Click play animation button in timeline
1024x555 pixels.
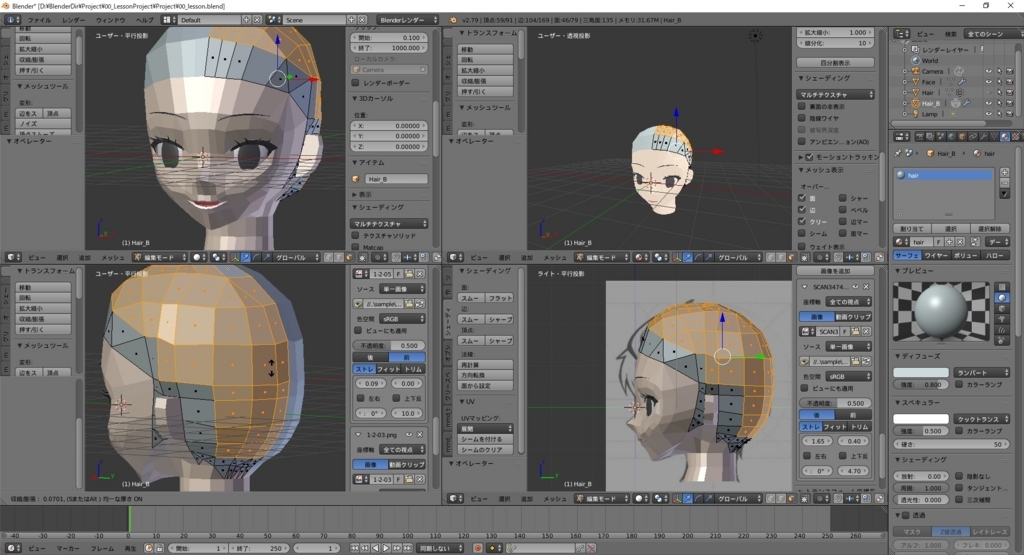click(387, 548)
